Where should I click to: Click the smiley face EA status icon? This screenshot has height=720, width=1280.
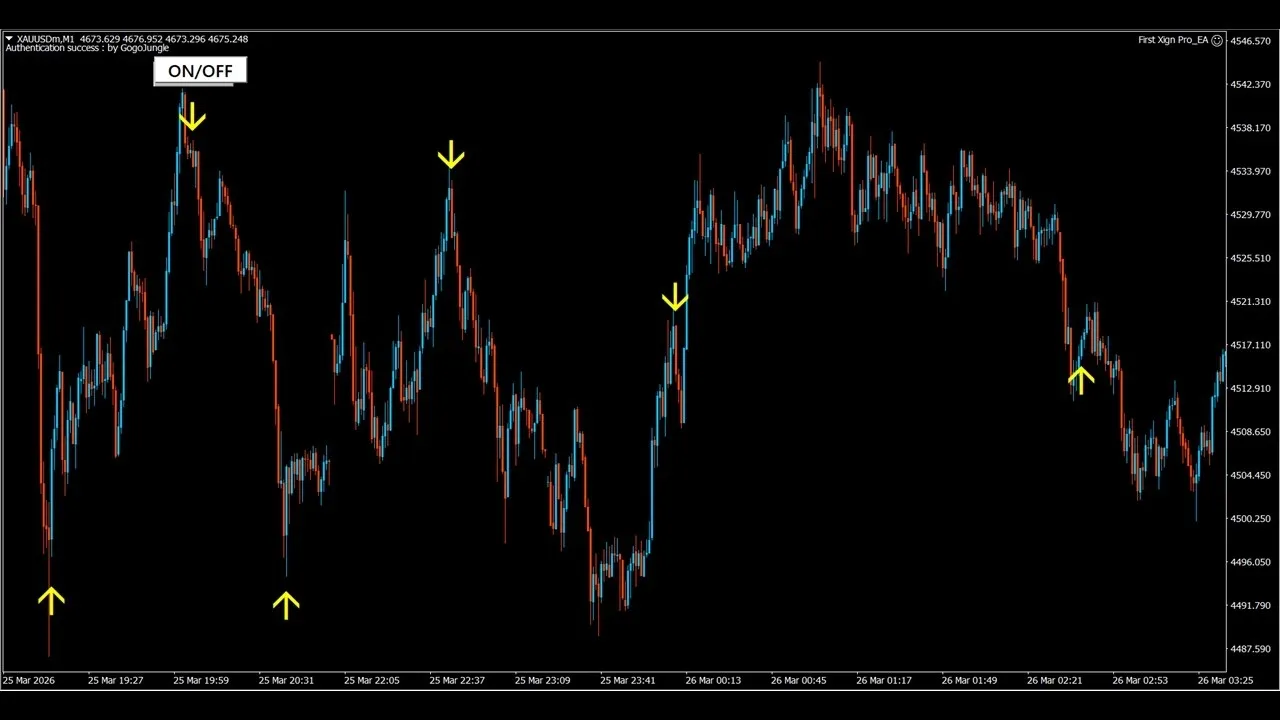pyautogui.click(x=1217, y=40)
